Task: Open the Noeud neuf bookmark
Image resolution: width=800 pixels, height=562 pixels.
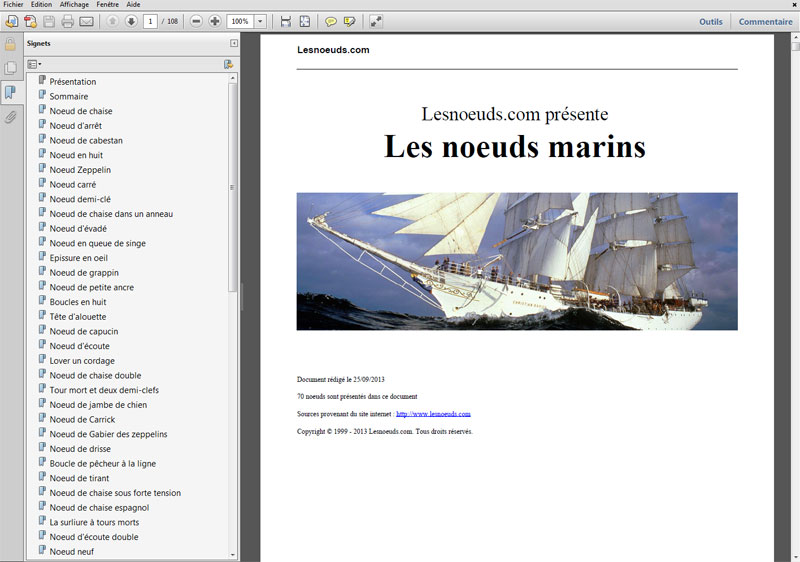Action: click(x=71, y=552)
